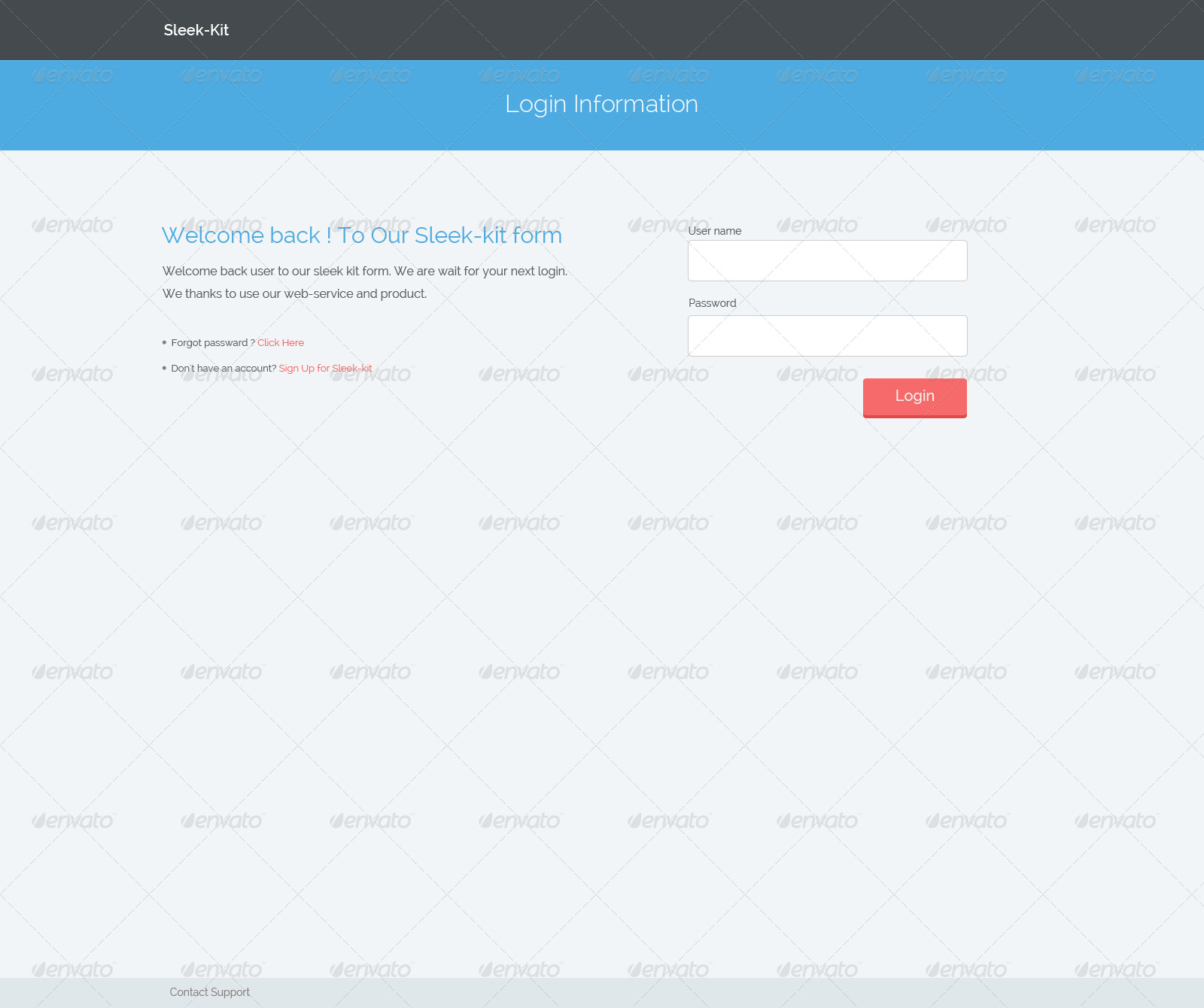Select the 'Welcome back' blue heading text
The image size is (1204, 1008).
(361, 235)
